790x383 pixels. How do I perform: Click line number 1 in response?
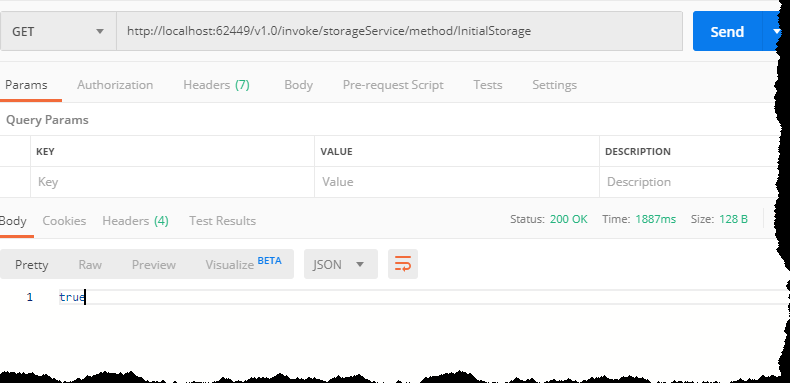(x=30, y=297)
